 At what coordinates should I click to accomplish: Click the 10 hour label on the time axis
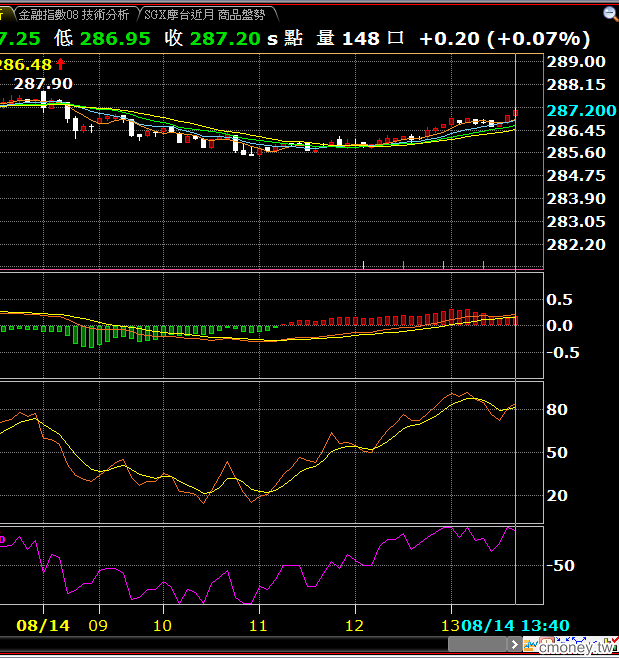coord(162,626)
